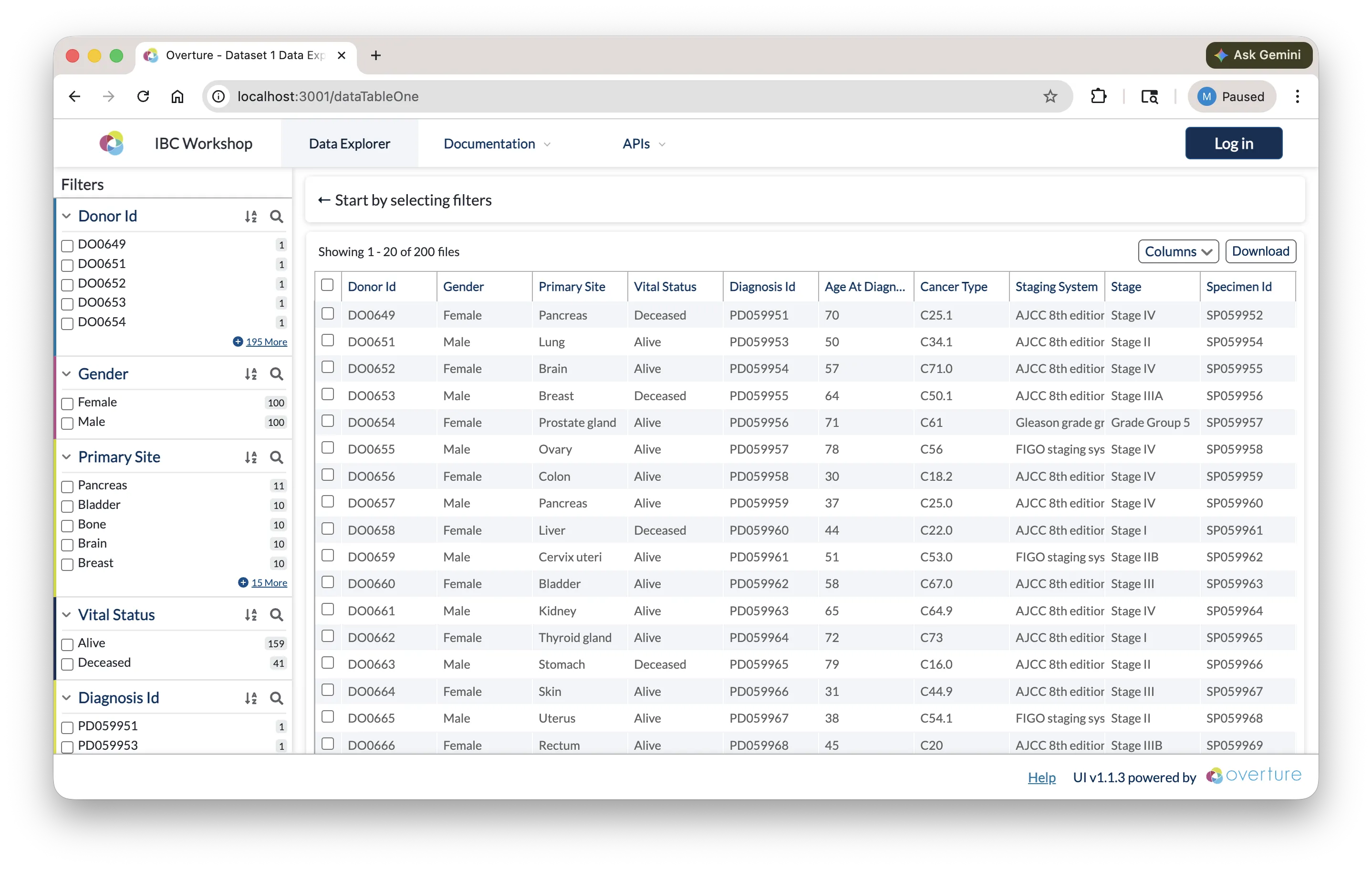Click the Primary Site sort icon
This screenshot has width=1372, height=870.
click(251, 457)
